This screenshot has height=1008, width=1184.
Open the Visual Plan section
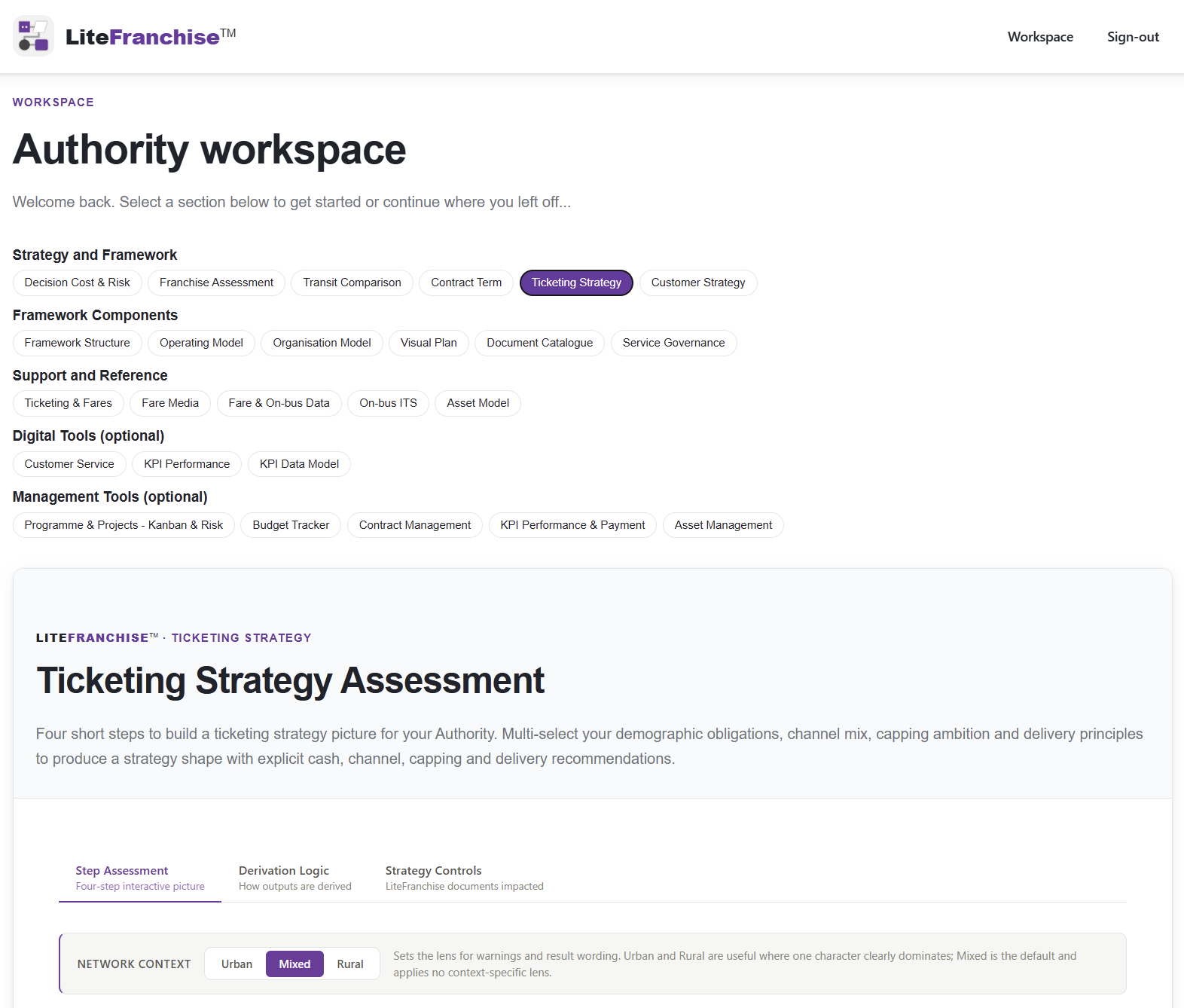(x=429, y=343)
